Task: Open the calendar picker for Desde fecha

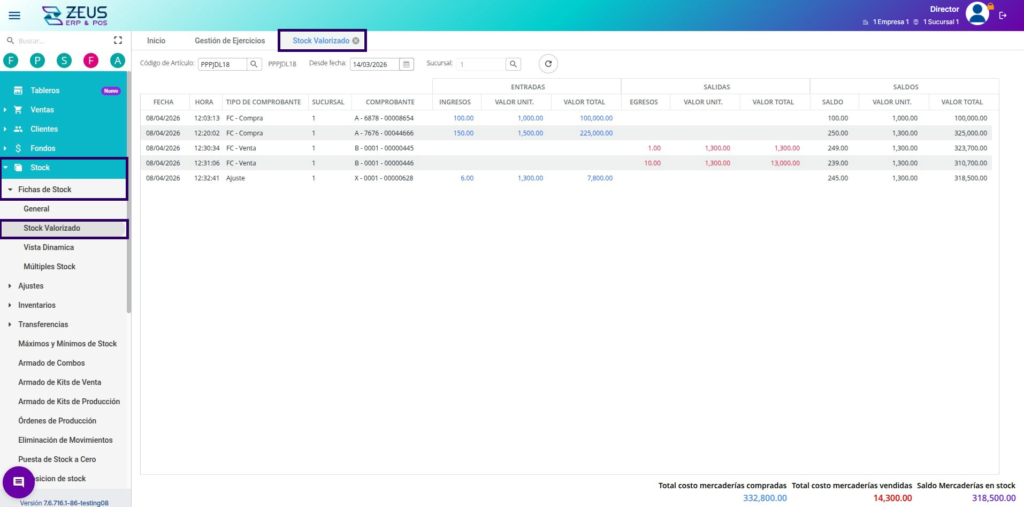Action: [406, 64]
